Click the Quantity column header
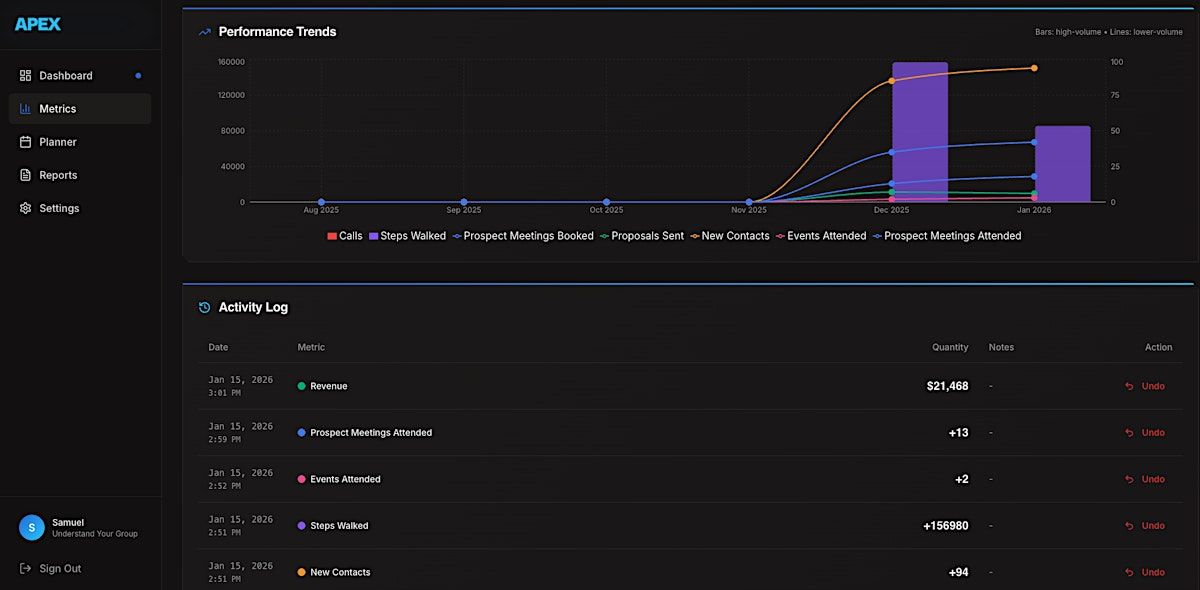This screenshot has height=590, width=1200. [x=949, y=347]
